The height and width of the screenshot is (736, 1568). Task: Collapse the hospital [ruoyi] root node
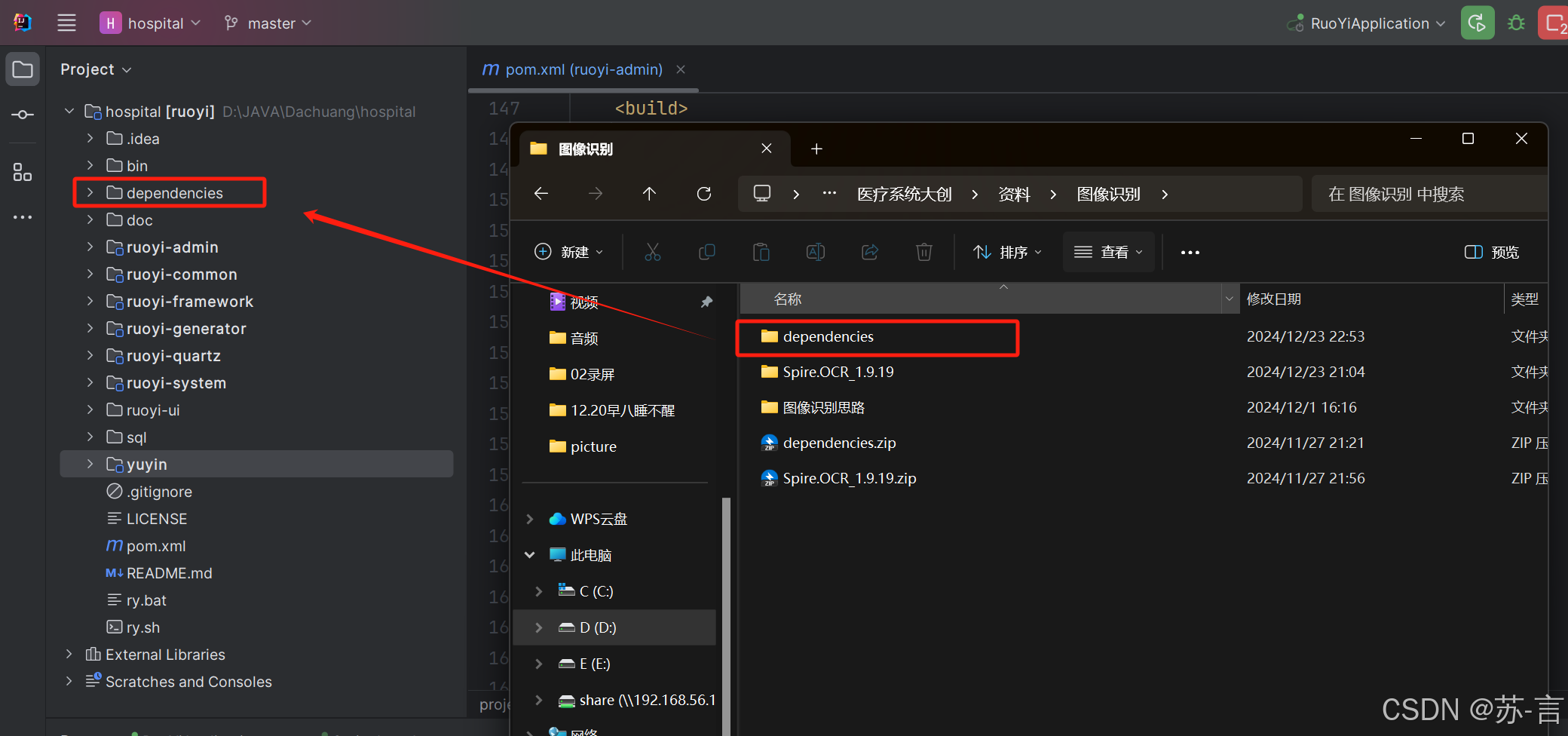pos(69,111)
